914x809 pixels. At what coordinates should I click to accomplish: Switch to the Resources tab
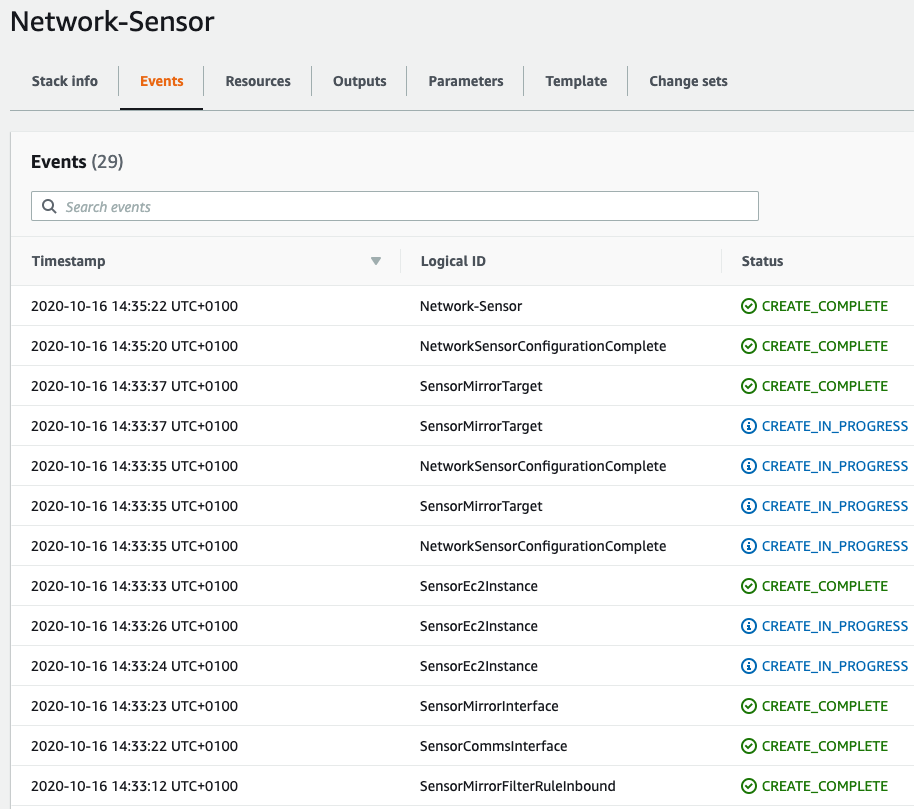click(258, 81)
